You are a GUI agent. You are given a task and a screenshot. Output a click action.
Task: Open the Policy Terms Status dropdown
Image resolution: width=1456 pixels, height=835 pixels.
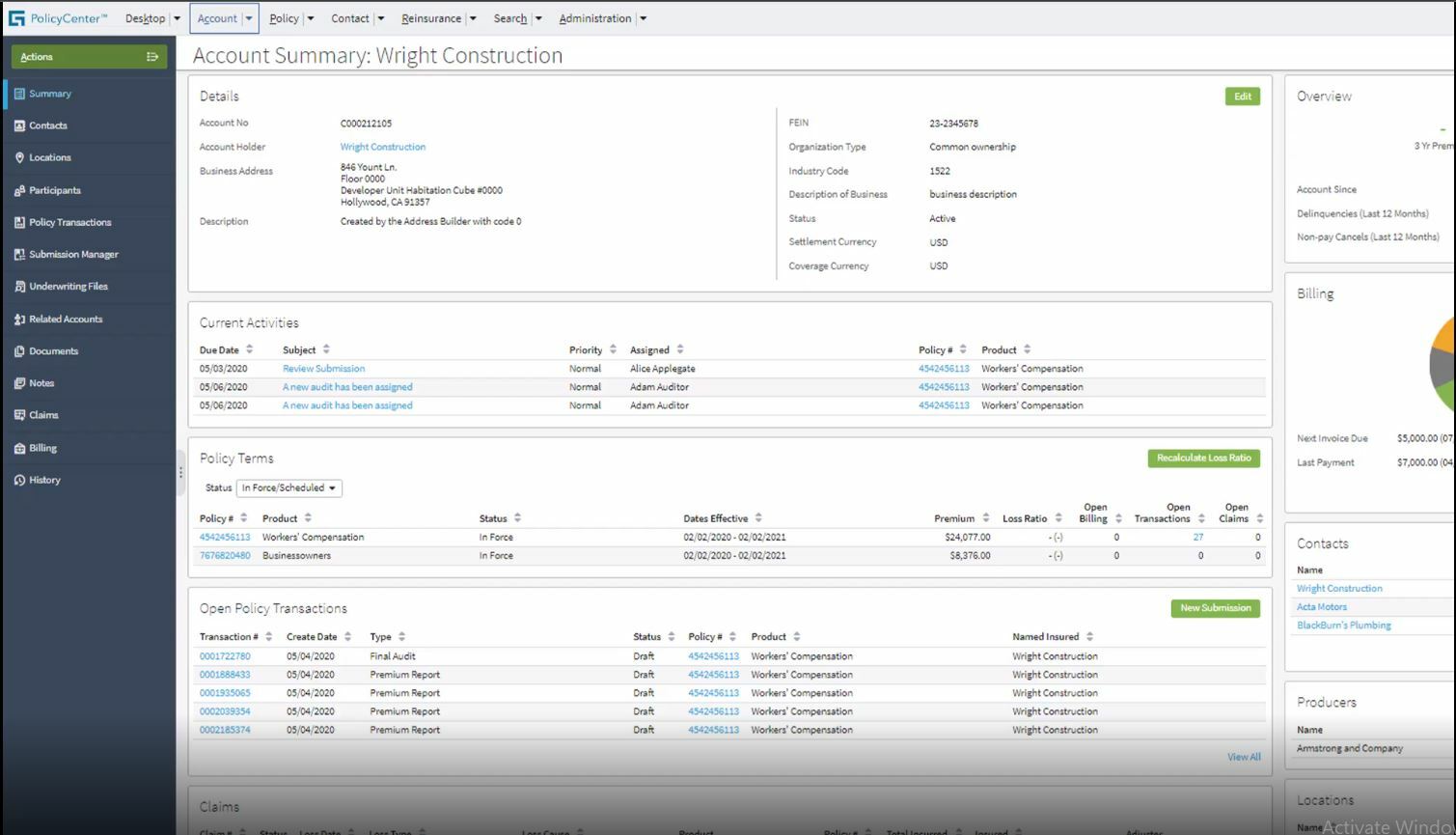288,488
